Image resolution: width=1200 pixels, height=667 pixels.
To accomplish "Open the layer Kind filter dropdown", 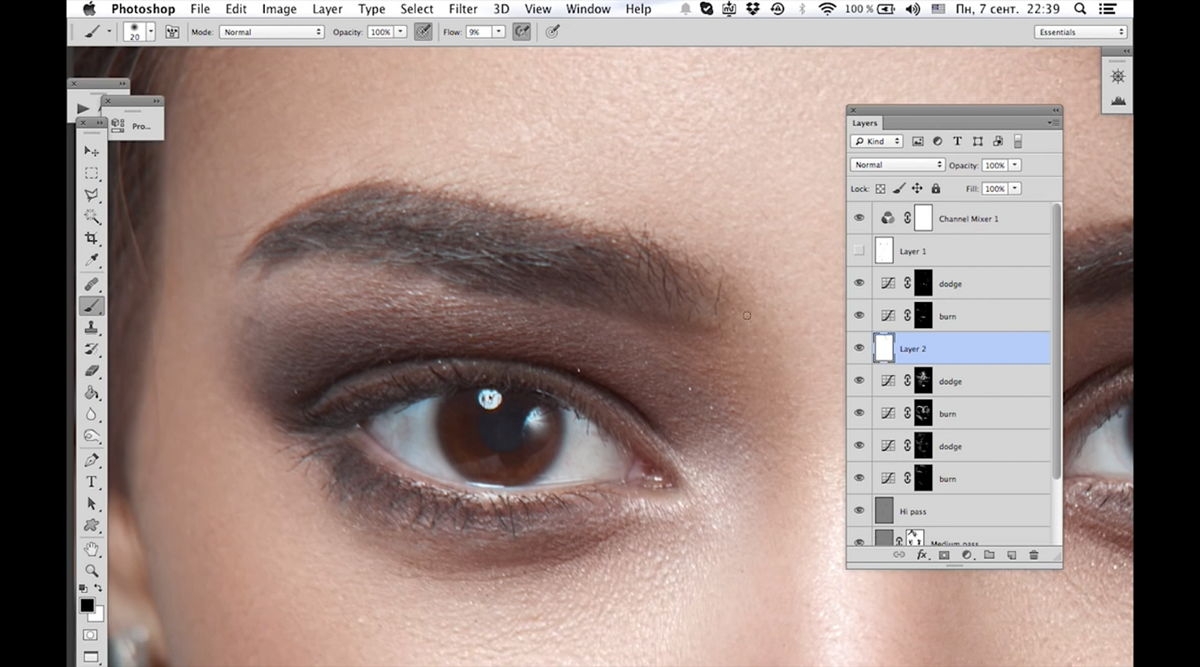I will (877, 142).
